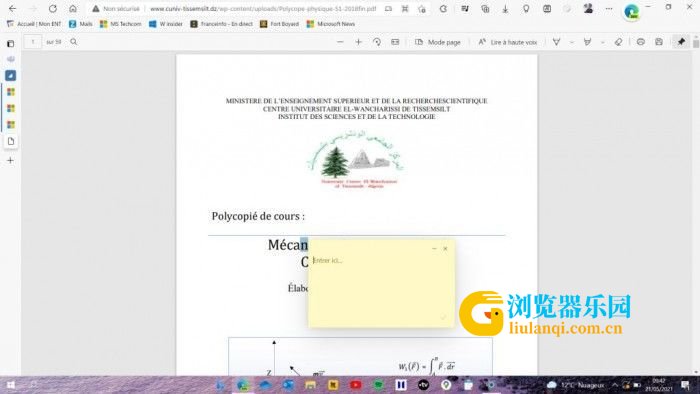The width and height of the screenshot is (700, 394).
Task: Select the draw pen tool
Action: (557, 42)
